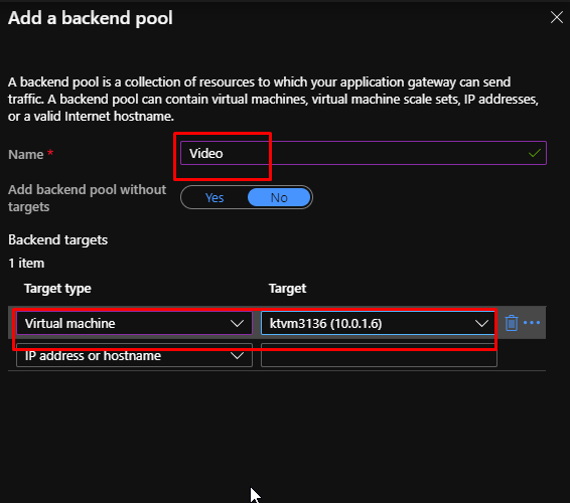This screenshot has width=570, height=503.
Task: Click the Target type column header
Action: pos(57,289)
